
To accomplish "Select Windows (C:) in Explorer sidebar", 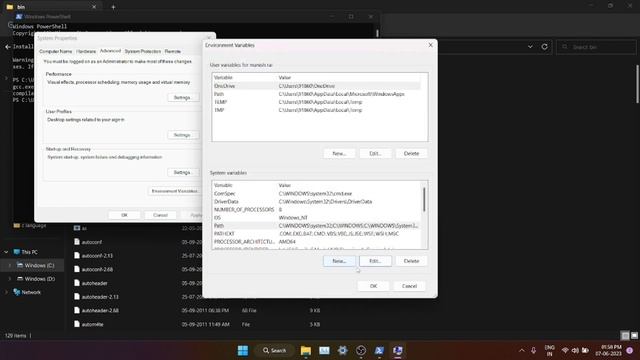I will click(35, 265).
